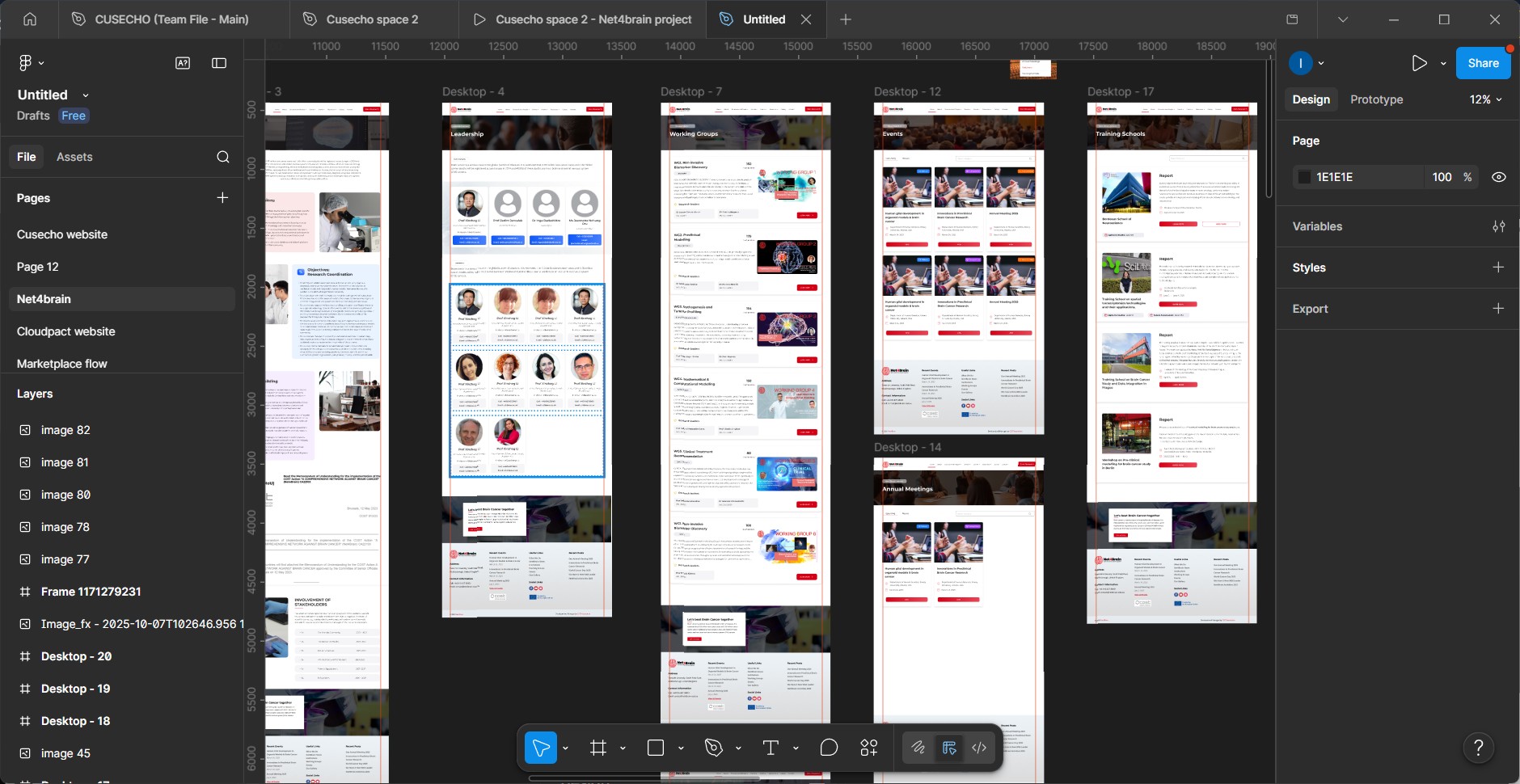Screen dimensions: 1520x784
Task: Open the Actions components tool
Action: coord(869,748)
